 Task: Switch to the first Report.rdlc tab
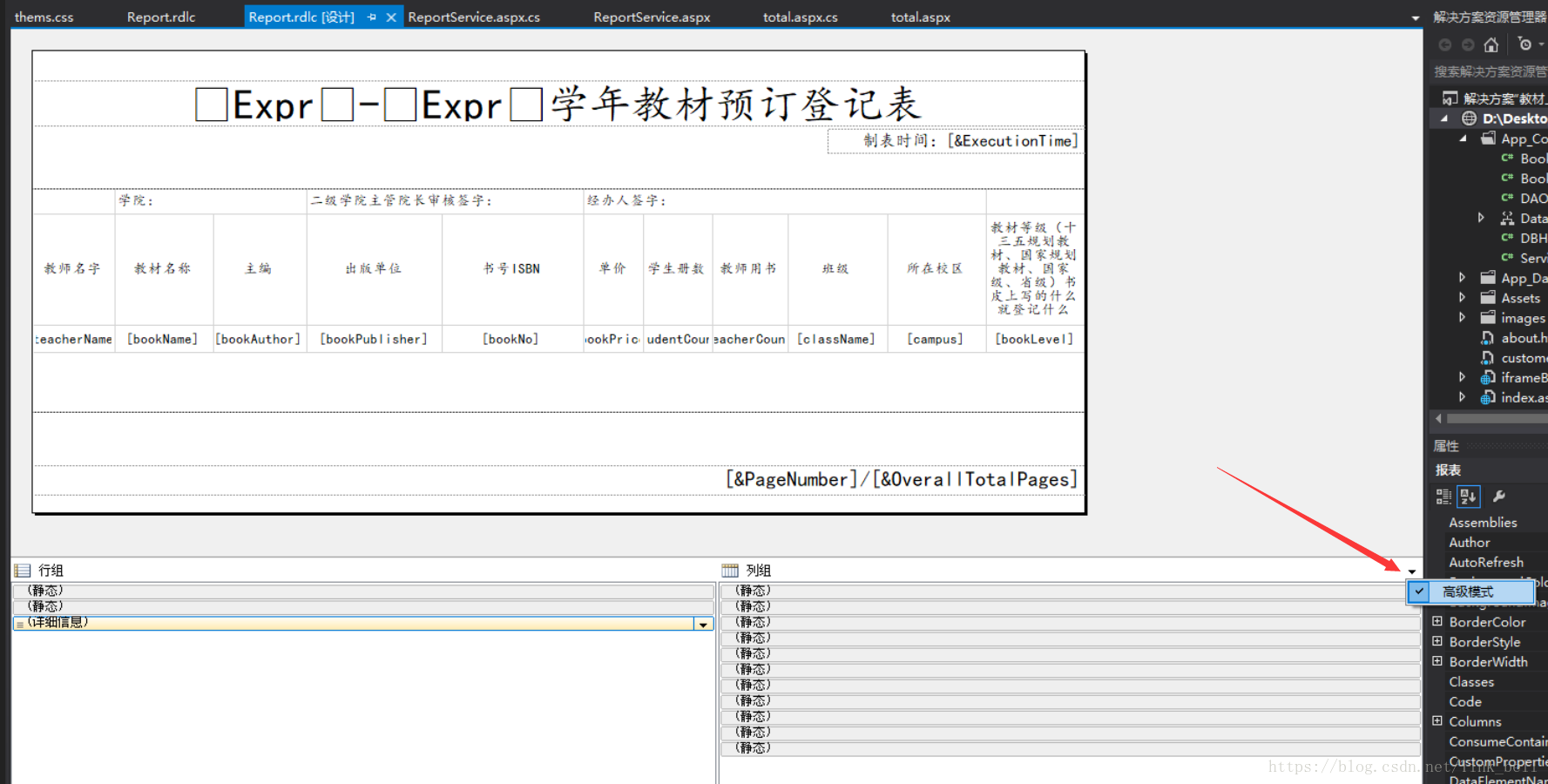point(161,17)
